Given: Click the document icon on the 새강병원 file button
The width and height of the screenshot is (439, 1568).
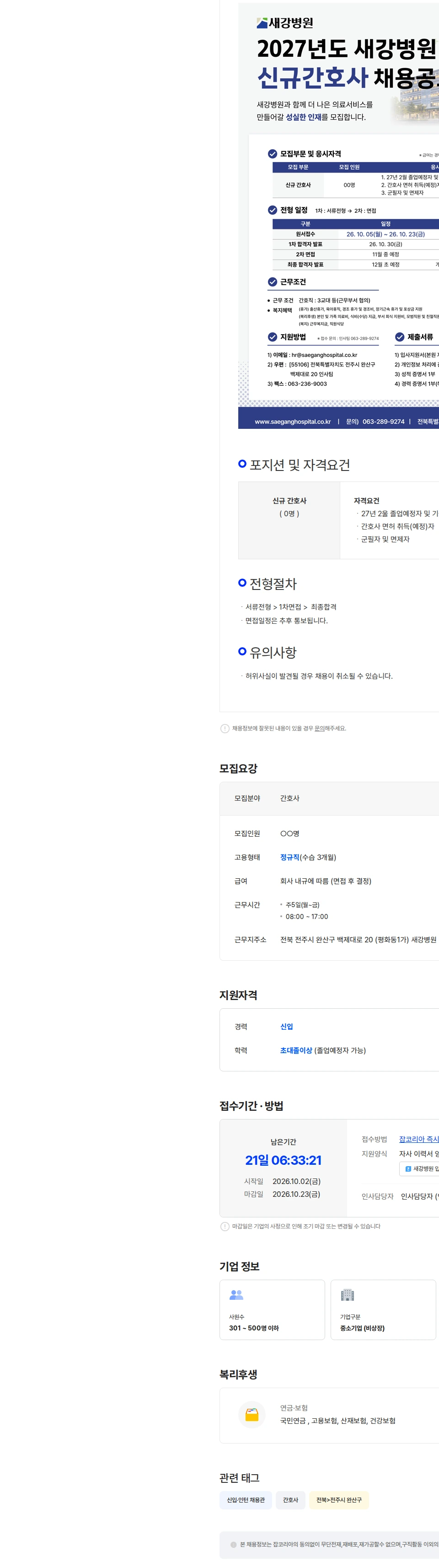Looking at the screenshot, I should (408, 1169).
